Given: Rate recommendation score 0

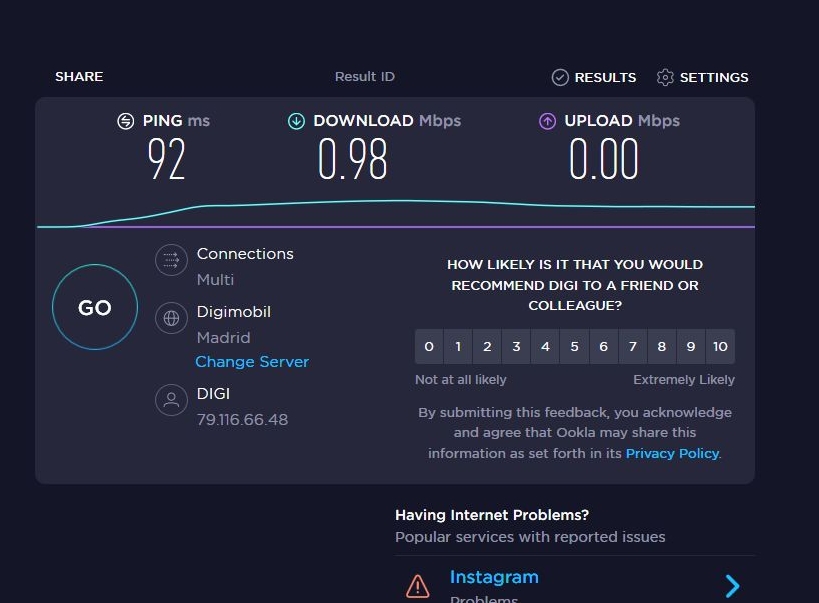Looking at the screenshot, I should coord(429,346).
